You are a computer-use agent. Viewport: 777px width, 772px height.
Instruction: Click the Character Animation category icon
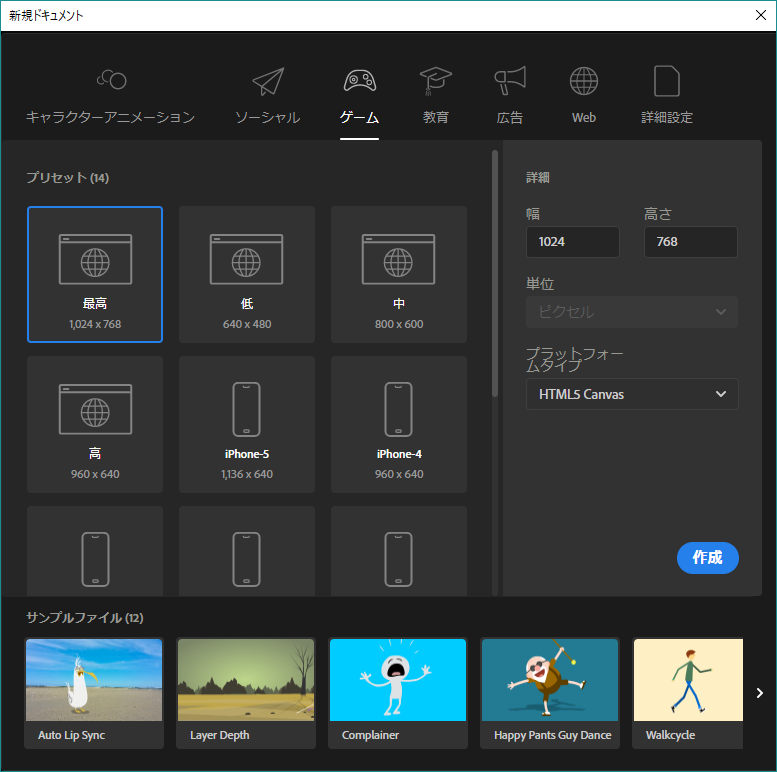[x=111, y=80]
